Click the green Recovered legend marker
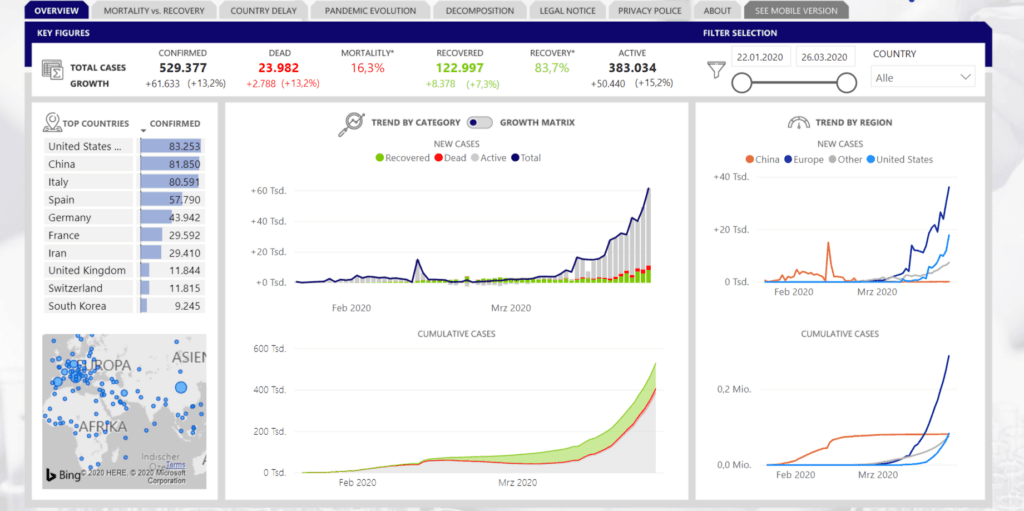Image resolution: width=1024 pixels, height=511 pixels. tap(380, 158)
